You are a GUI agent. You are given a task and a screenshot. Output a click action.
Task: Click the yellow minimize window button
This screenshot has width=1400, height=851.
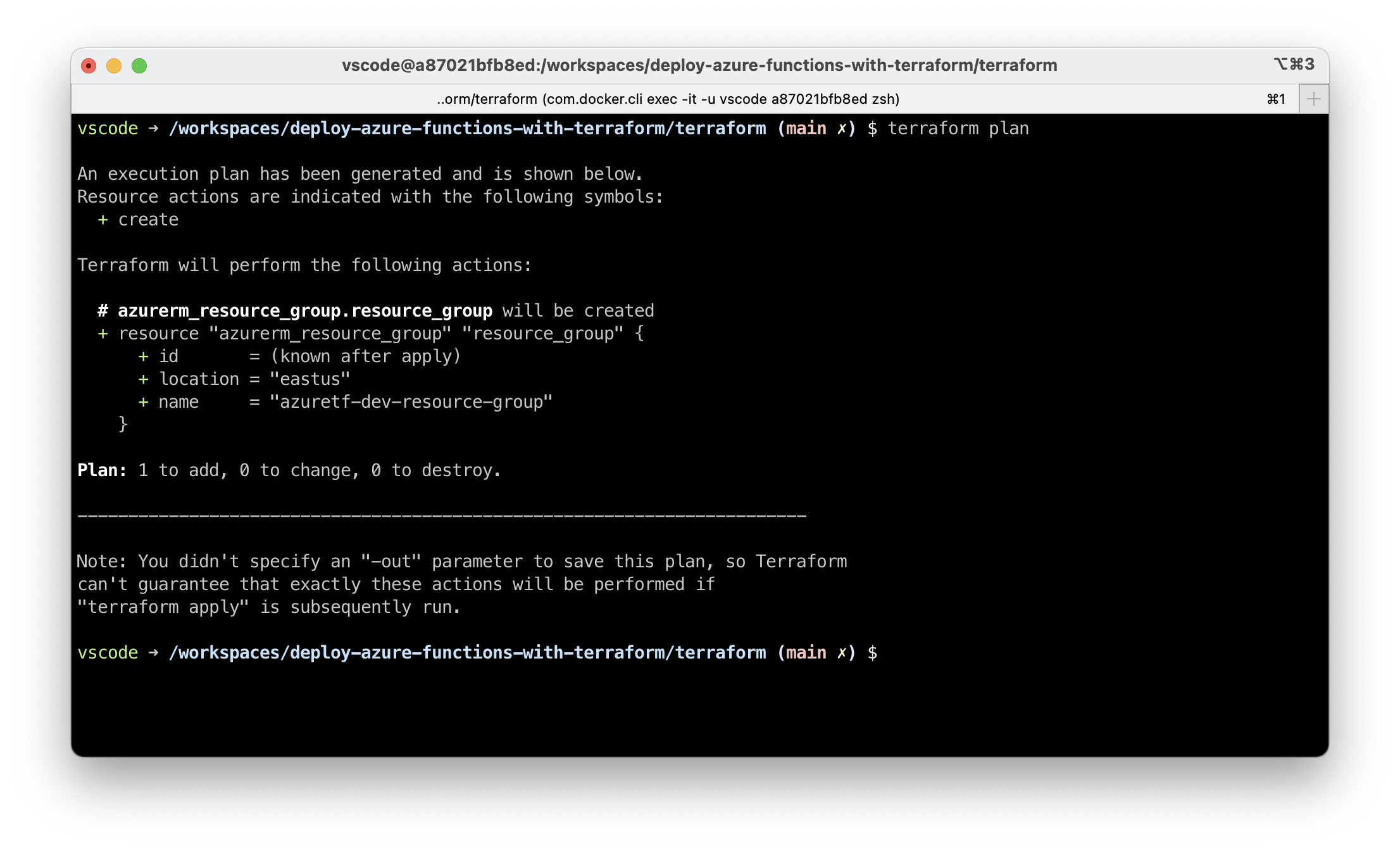[x=114, y=66]
